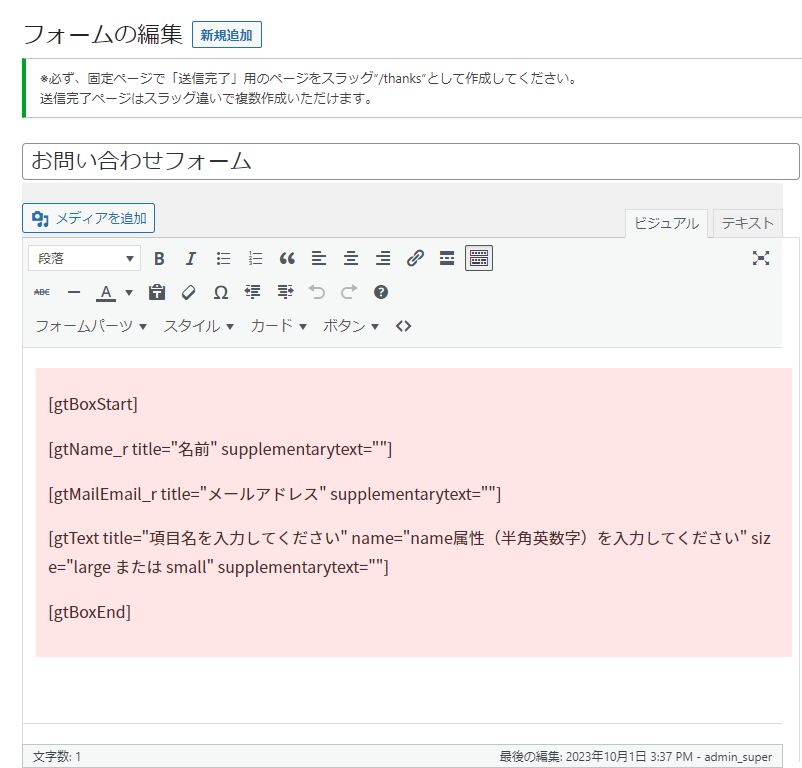Open the 段落 paragraph format dropdown

click(85, 259)
